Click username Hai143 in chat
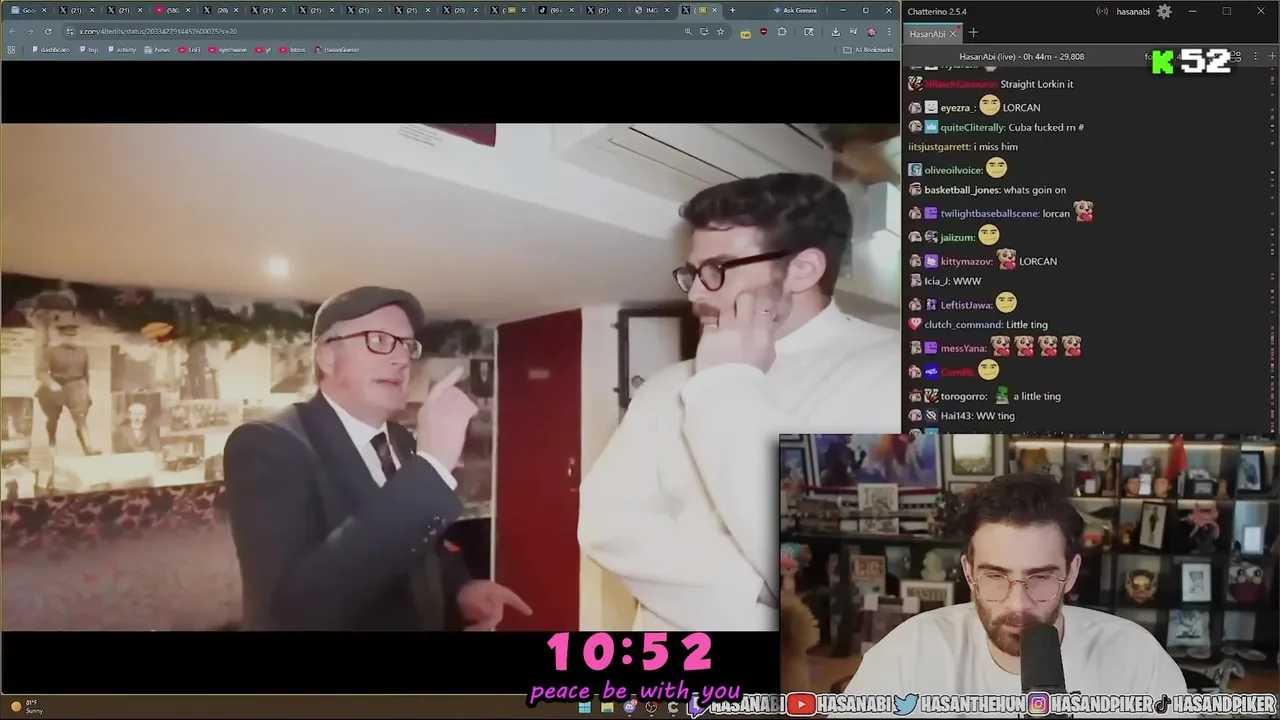Image resolution: width=1280 pixels, height=720 pixels. [x=956, y=416]
